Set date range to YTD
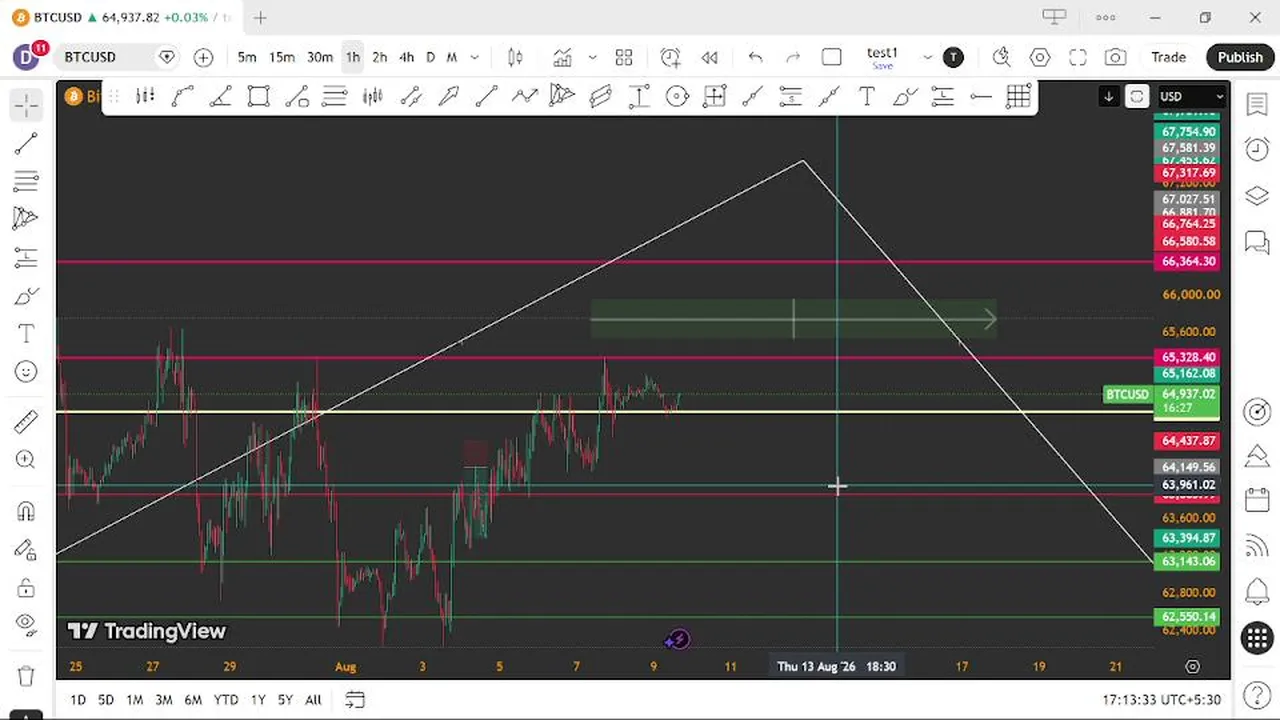The width and height of the screenshot is (1280, 720). coord(226,700)
